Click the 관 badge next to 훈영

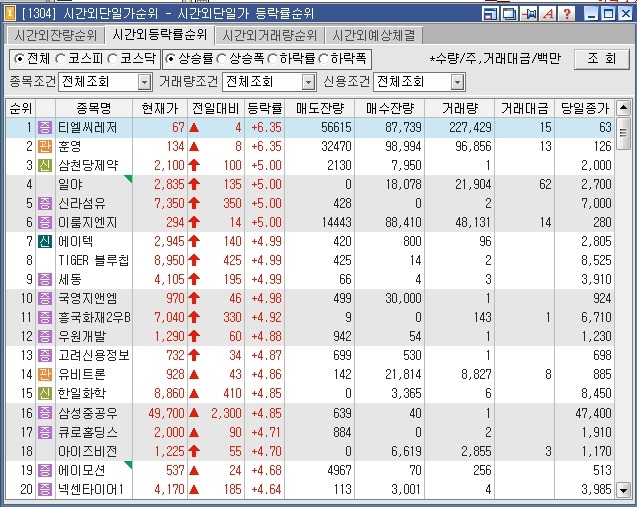tap(45, 146)
